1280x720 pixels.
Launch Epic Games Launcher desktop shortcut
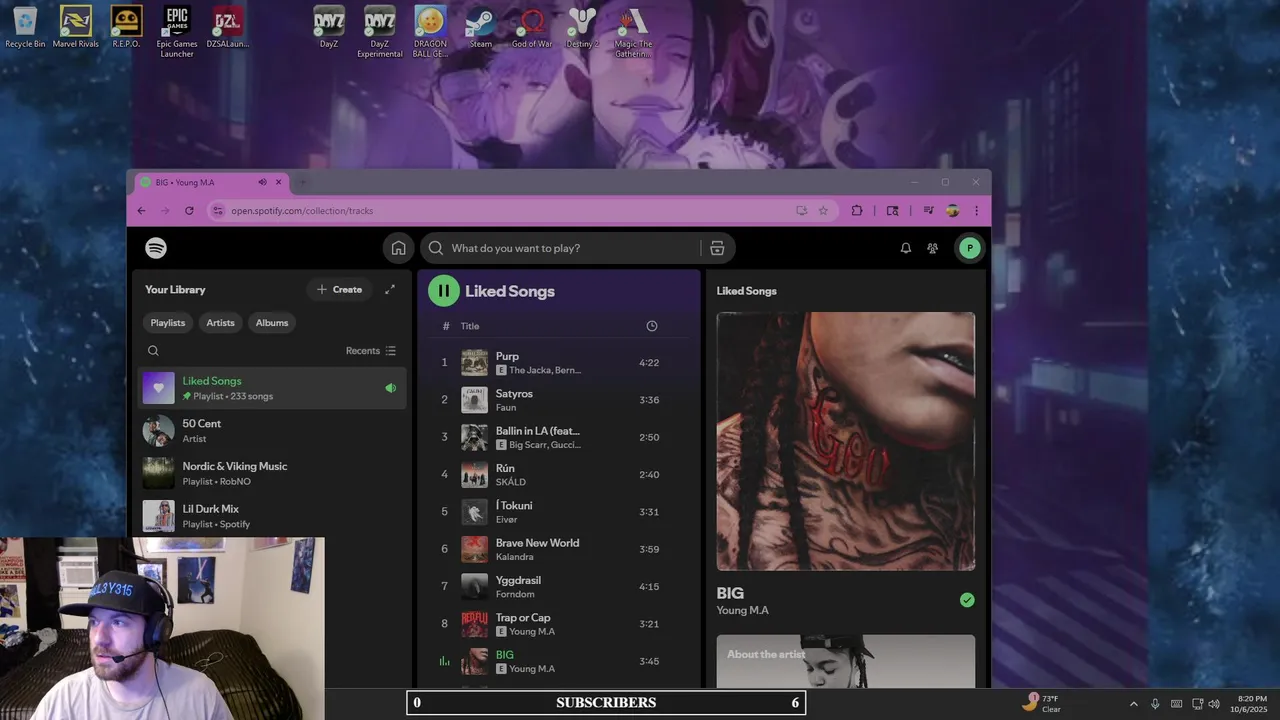[177, 31]
